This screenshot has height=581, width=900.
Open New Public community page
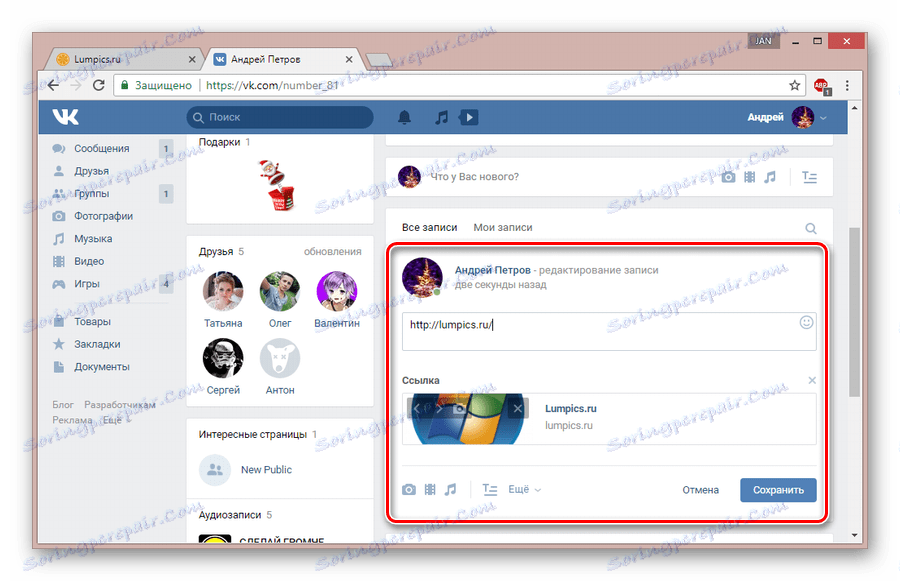point(266,470)
